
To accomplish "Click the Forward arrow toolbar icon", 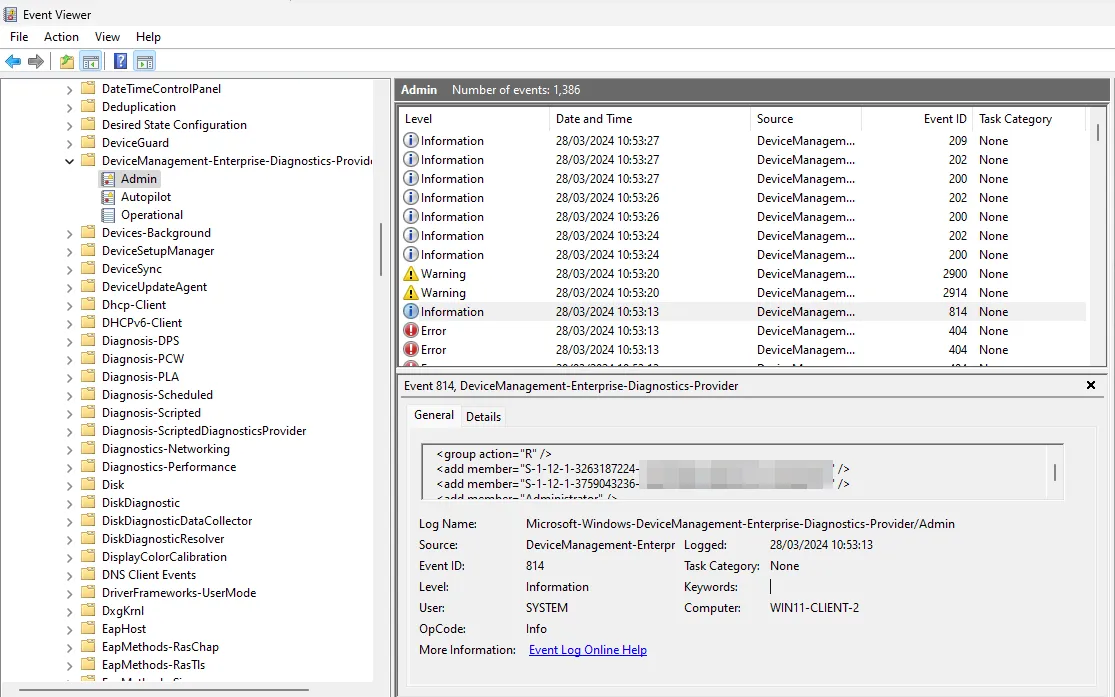I will pyautogui.click(x=36, y=62).
